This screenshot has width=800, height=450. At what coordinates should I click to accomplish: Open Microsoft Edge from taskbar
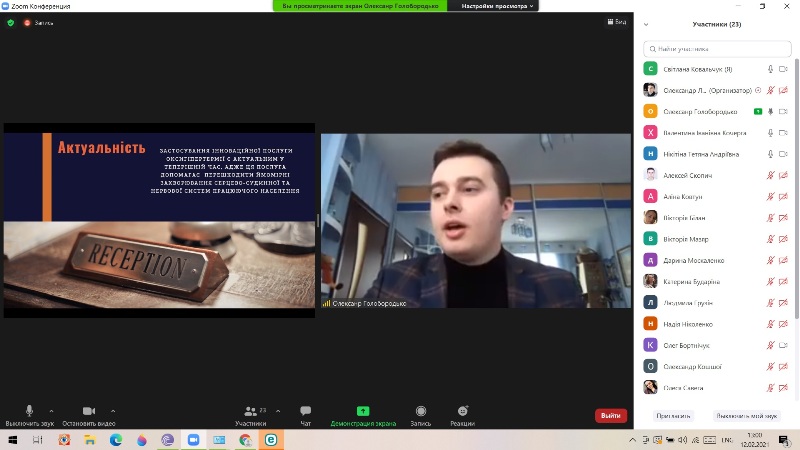(116, 440)
